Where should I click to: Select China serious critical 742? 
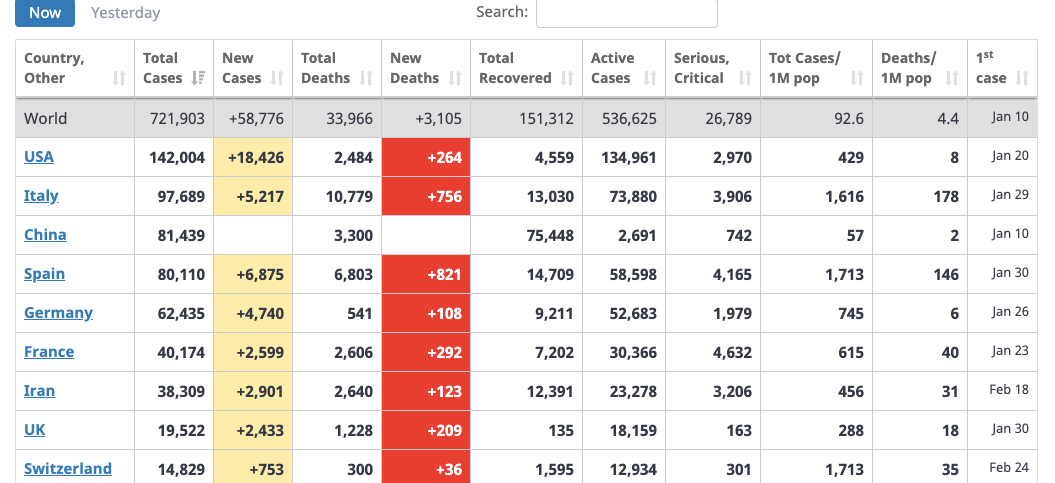tap(739, 235)
